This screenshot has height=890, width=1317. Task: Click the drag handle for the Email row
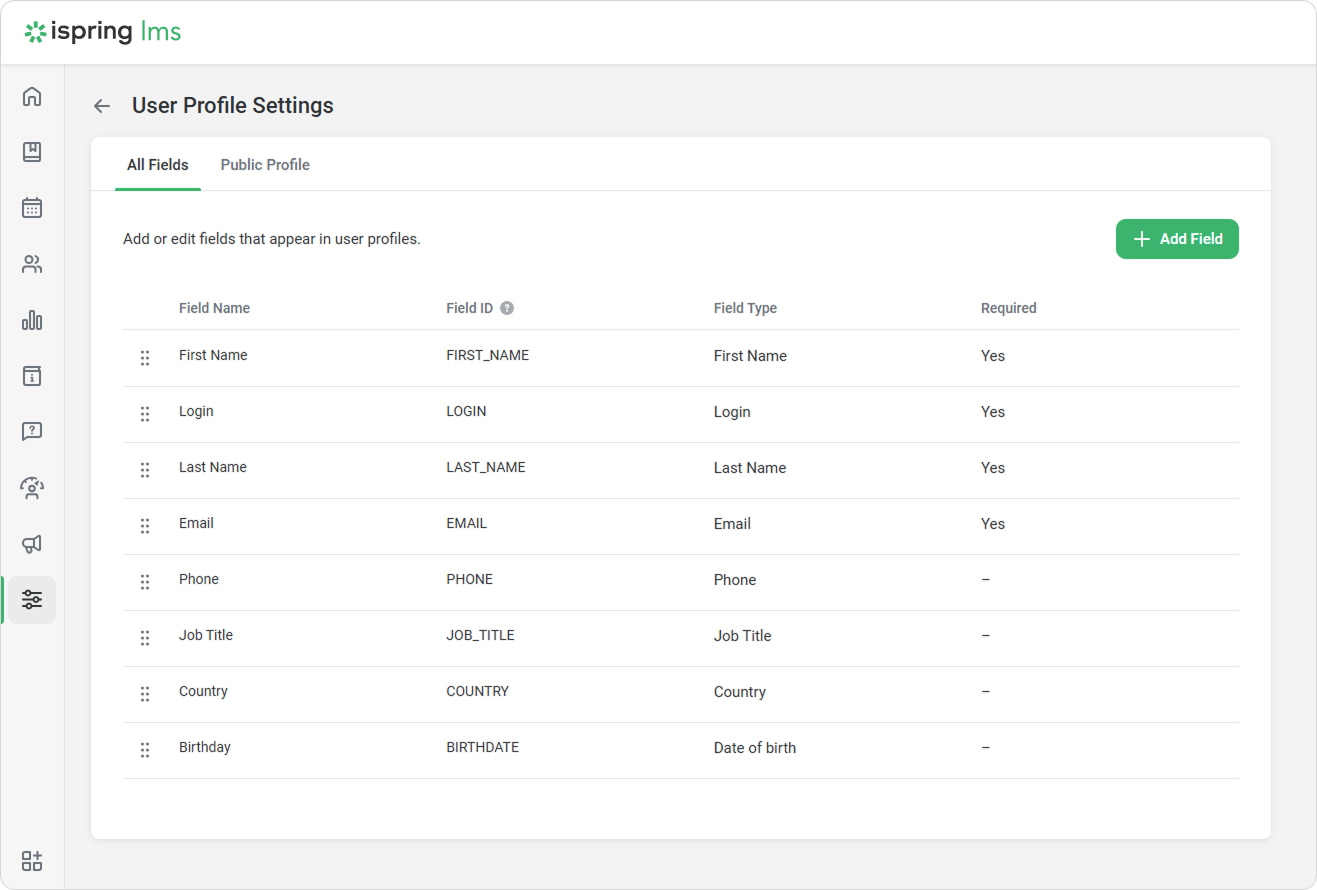point(145,525)
